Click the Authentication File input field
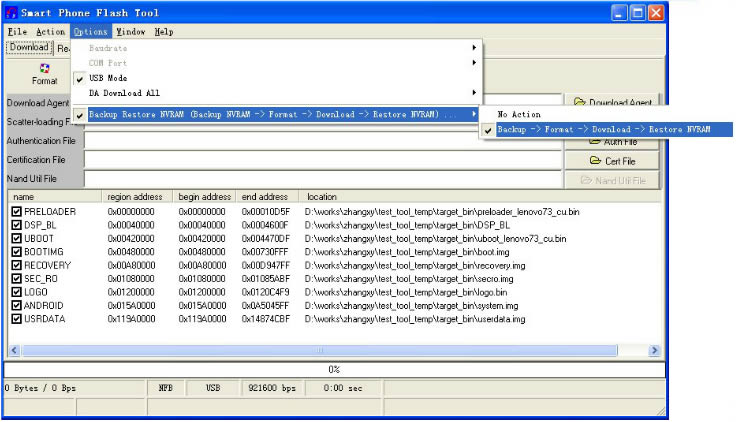The width and height of the screenshot is (739, 422). (322, 141)
